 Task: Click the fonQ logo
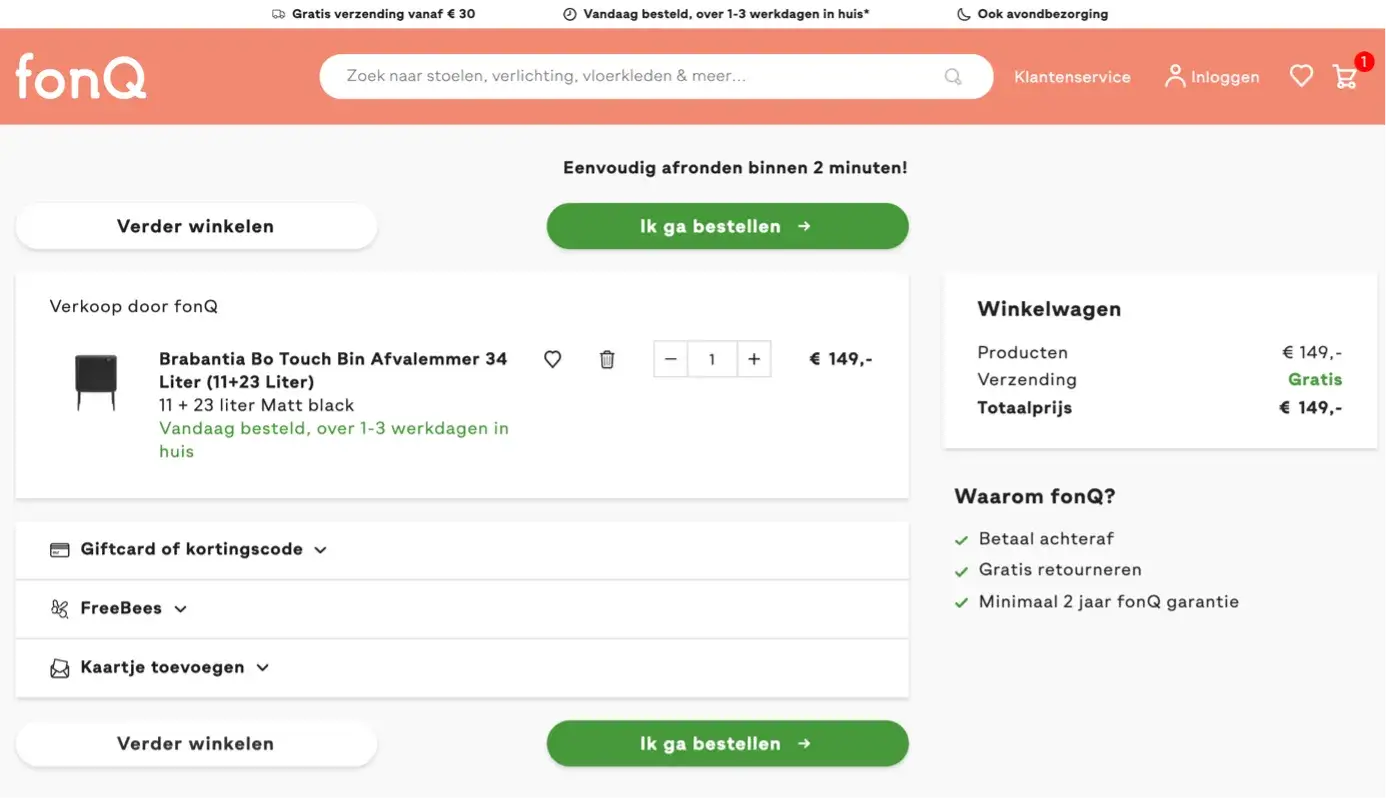point(81,76)
